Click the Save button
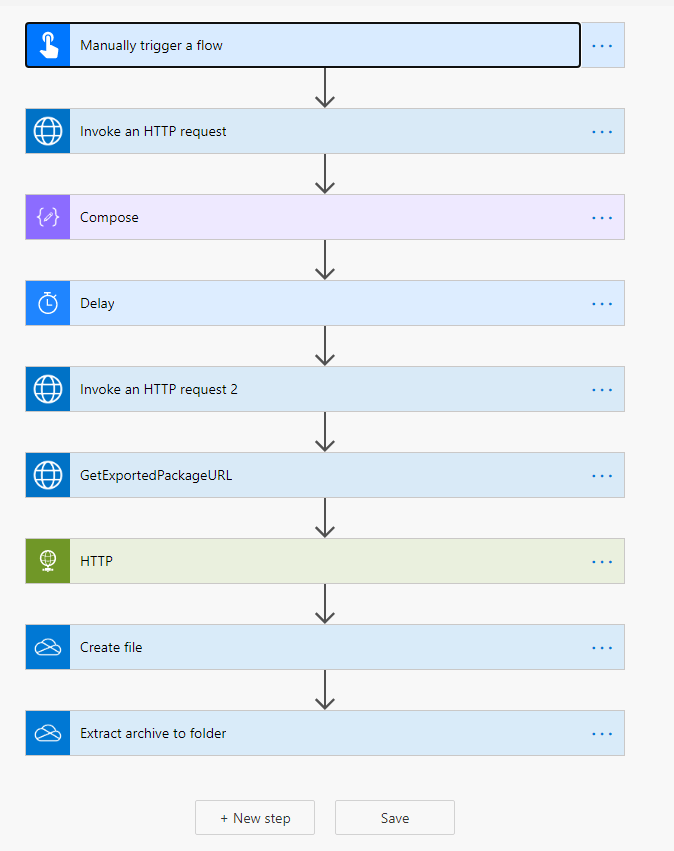Viewport: 674px width, 851px height. click(395, 817)
